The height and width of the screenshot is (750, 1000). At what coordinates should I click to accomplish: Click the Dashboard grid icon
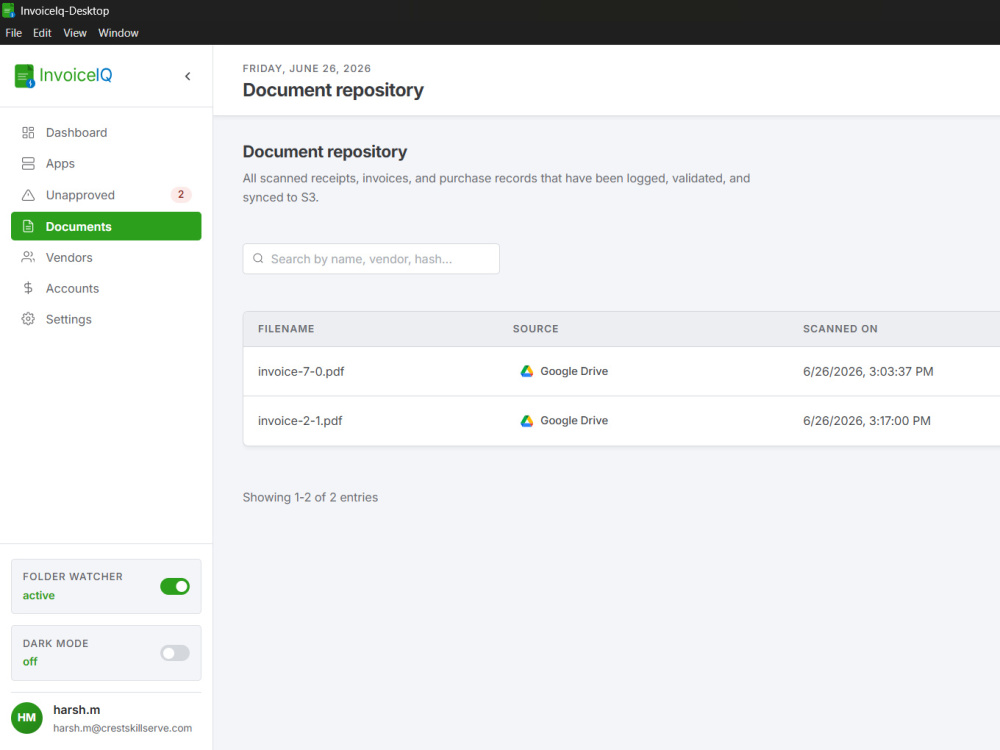(28, 133)
